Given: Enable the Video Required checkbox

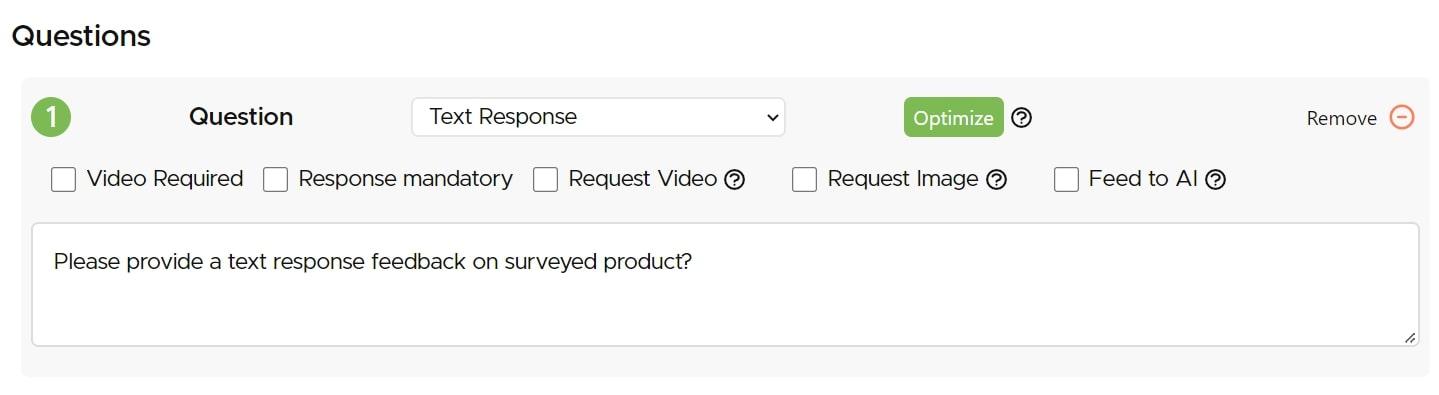Looking at the screenshot, I should coord(63,179).
